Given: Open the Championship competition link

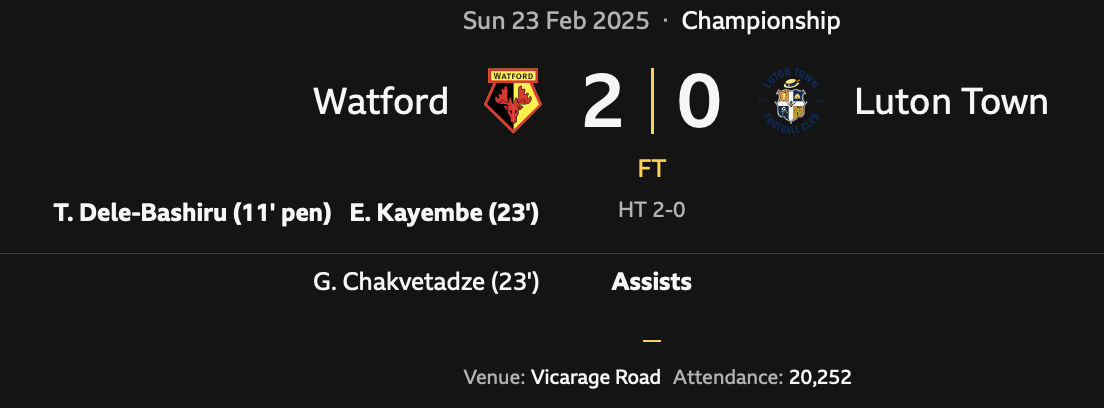Looking at the screenshot, I should point(761,21).
